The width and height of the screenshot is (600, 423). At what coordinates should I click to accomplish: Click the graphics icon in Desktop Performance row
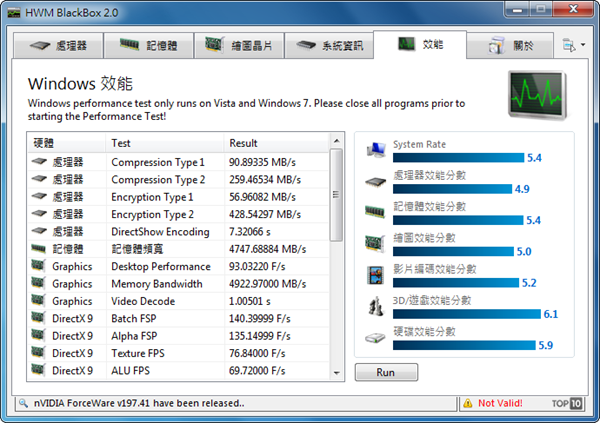38,265
